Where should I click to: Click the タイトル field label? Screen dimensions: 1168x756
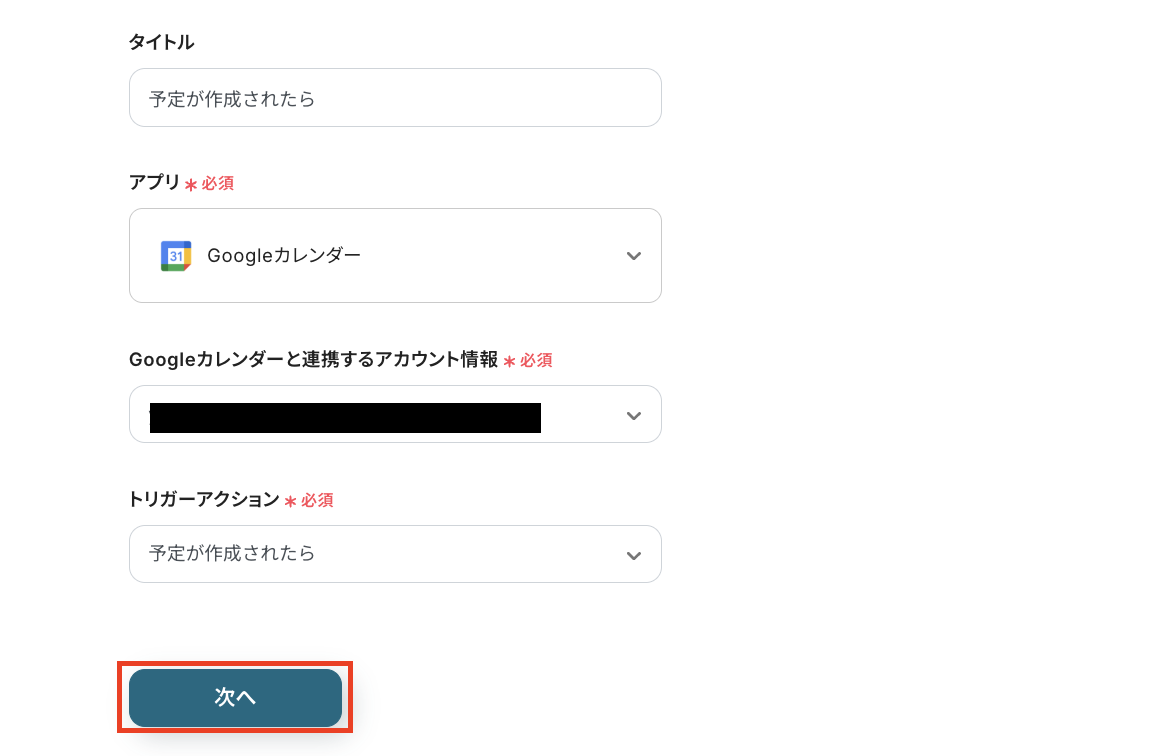pos(161,42)
